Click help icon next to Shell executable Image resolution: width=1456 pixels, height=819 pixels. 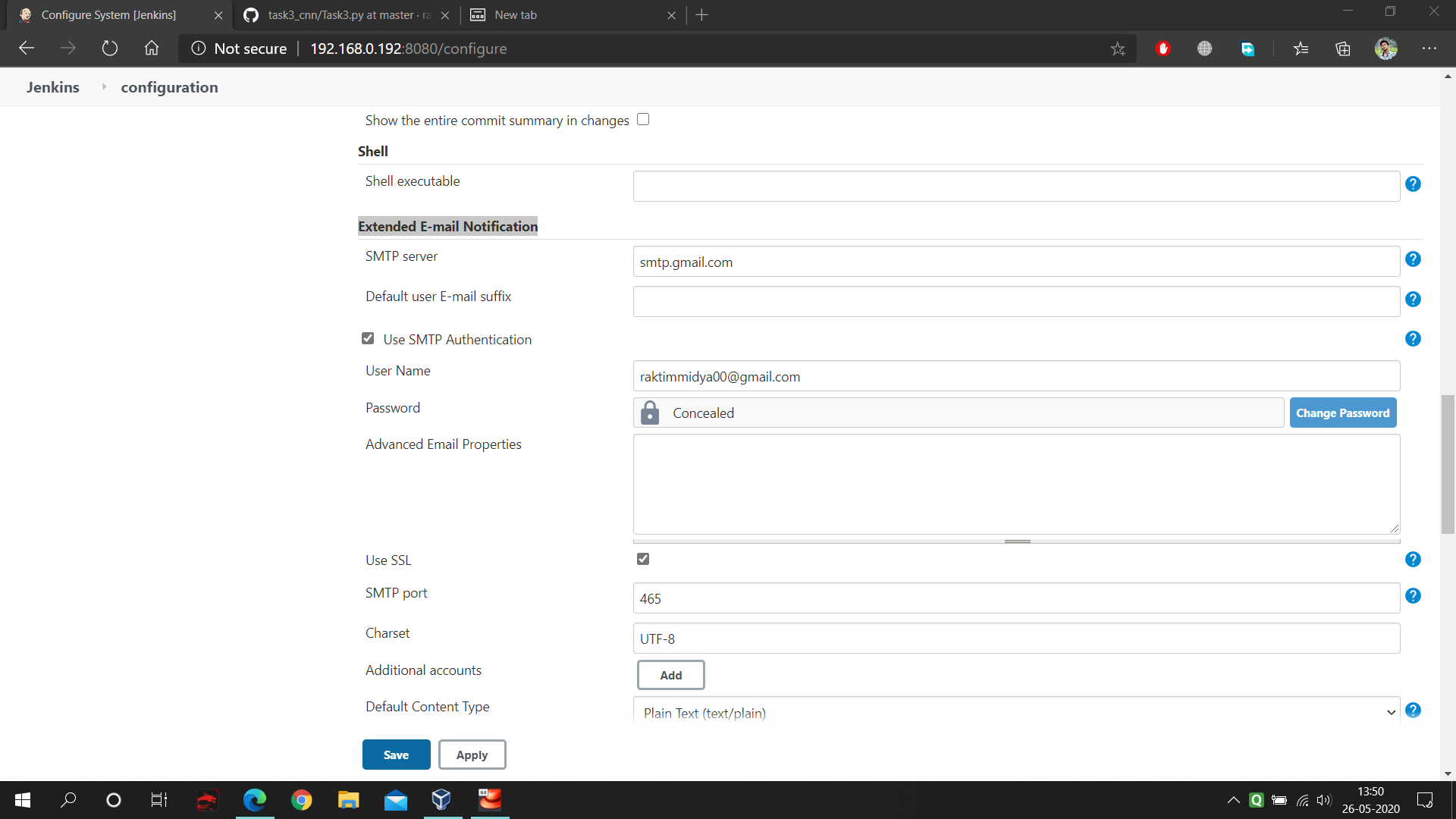1413,184
